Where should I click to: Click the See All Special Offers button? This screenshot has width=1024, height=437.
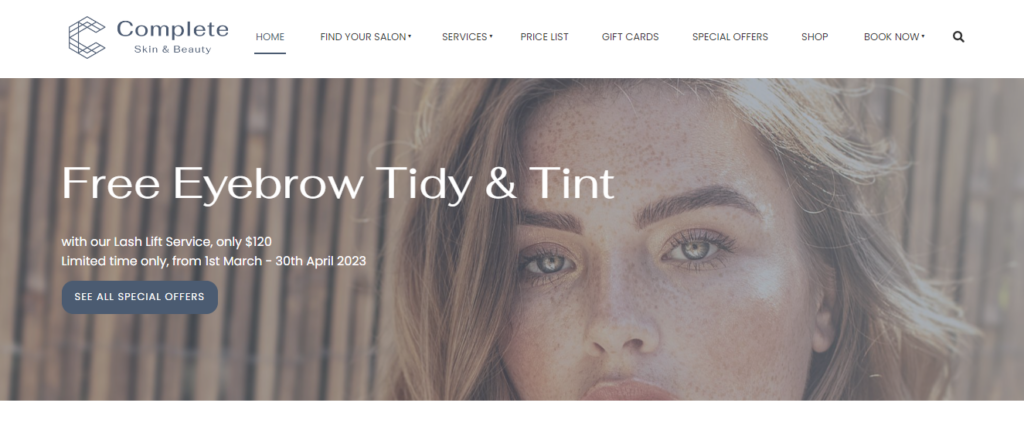[140, 297]
